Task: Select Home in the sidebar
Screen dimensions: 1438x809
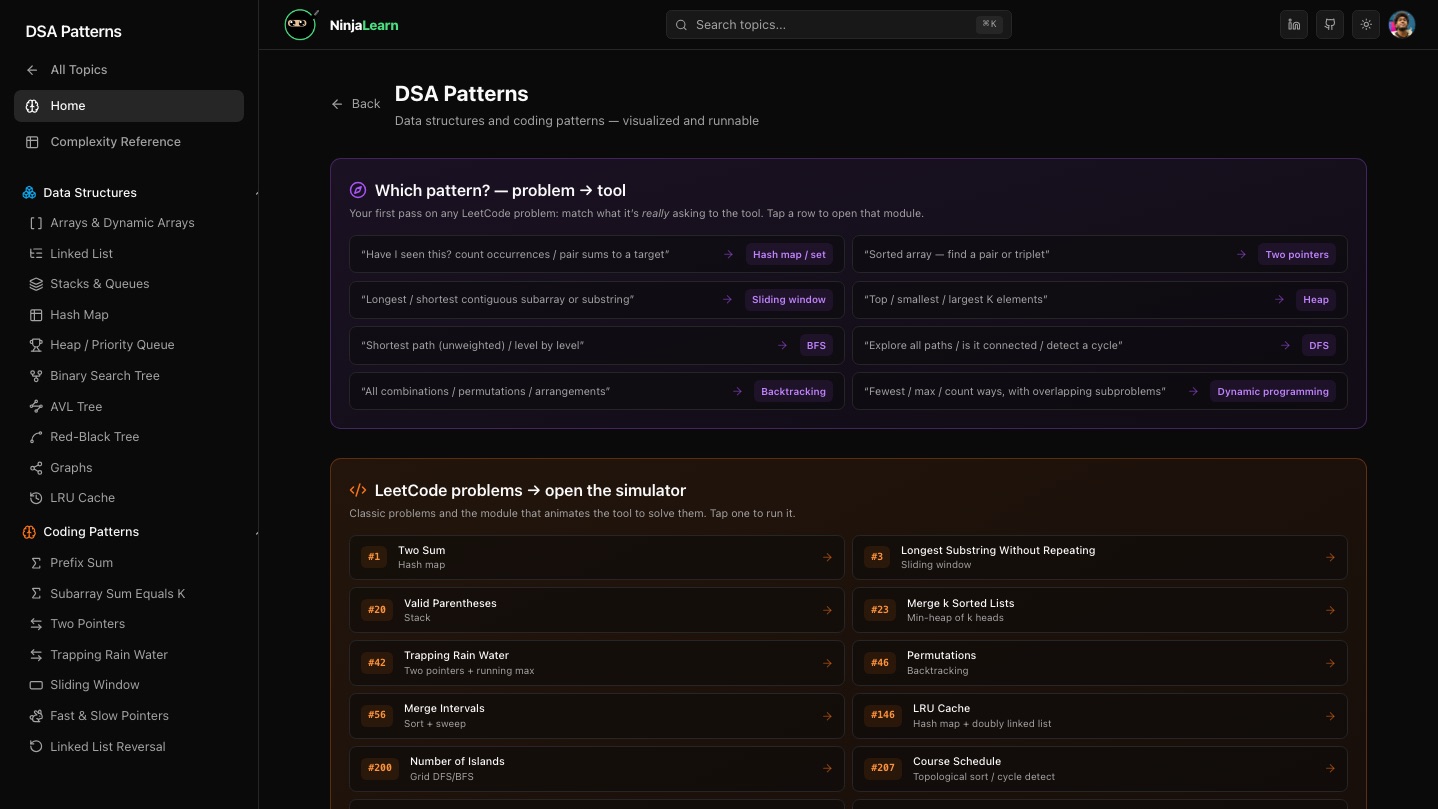Action: coord(129,106)
